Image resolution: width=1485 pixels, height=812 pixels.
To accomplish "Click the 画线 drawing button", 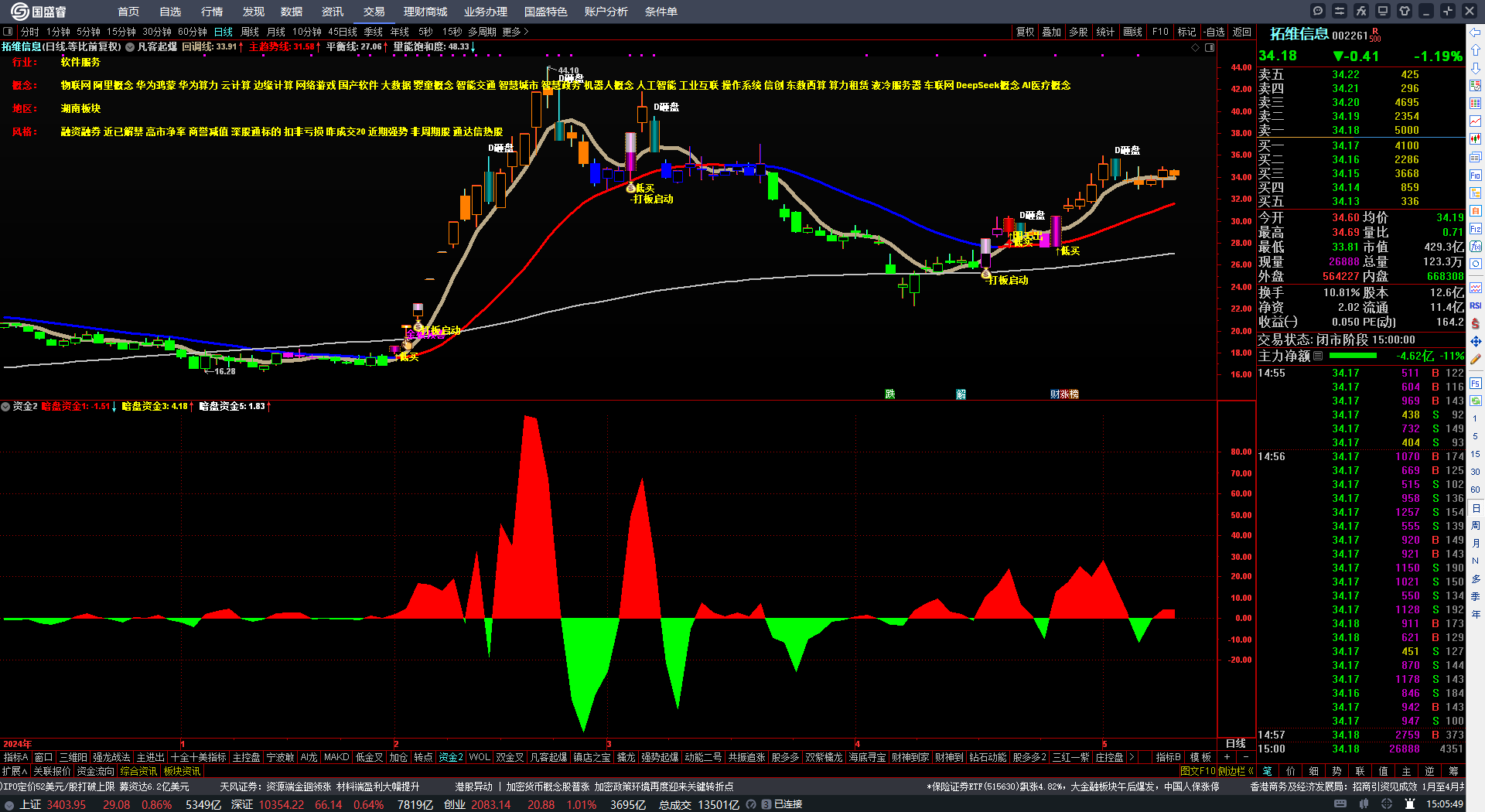I will point(1133,32).
